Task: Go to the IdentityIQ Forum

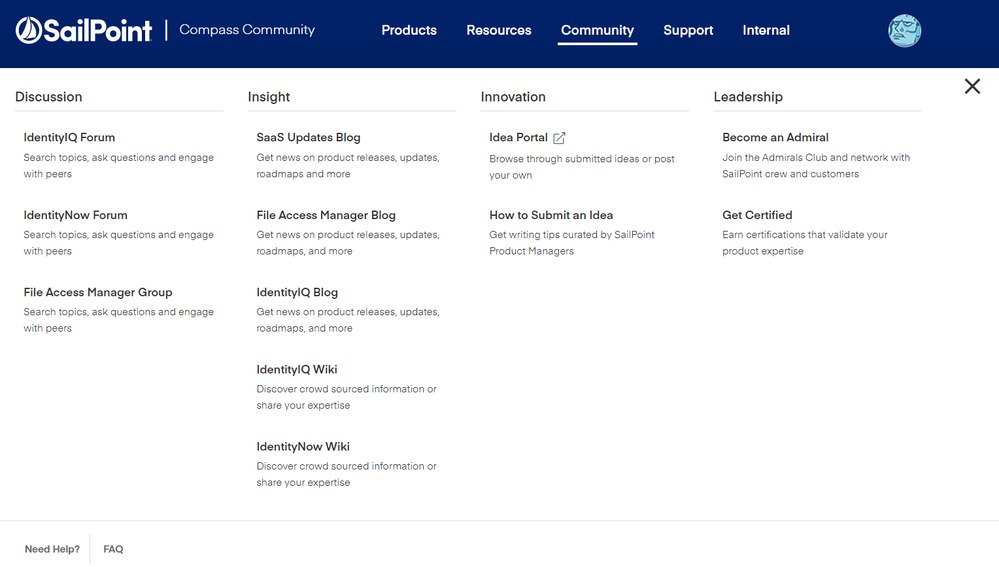Action: [x=69, y=137]
